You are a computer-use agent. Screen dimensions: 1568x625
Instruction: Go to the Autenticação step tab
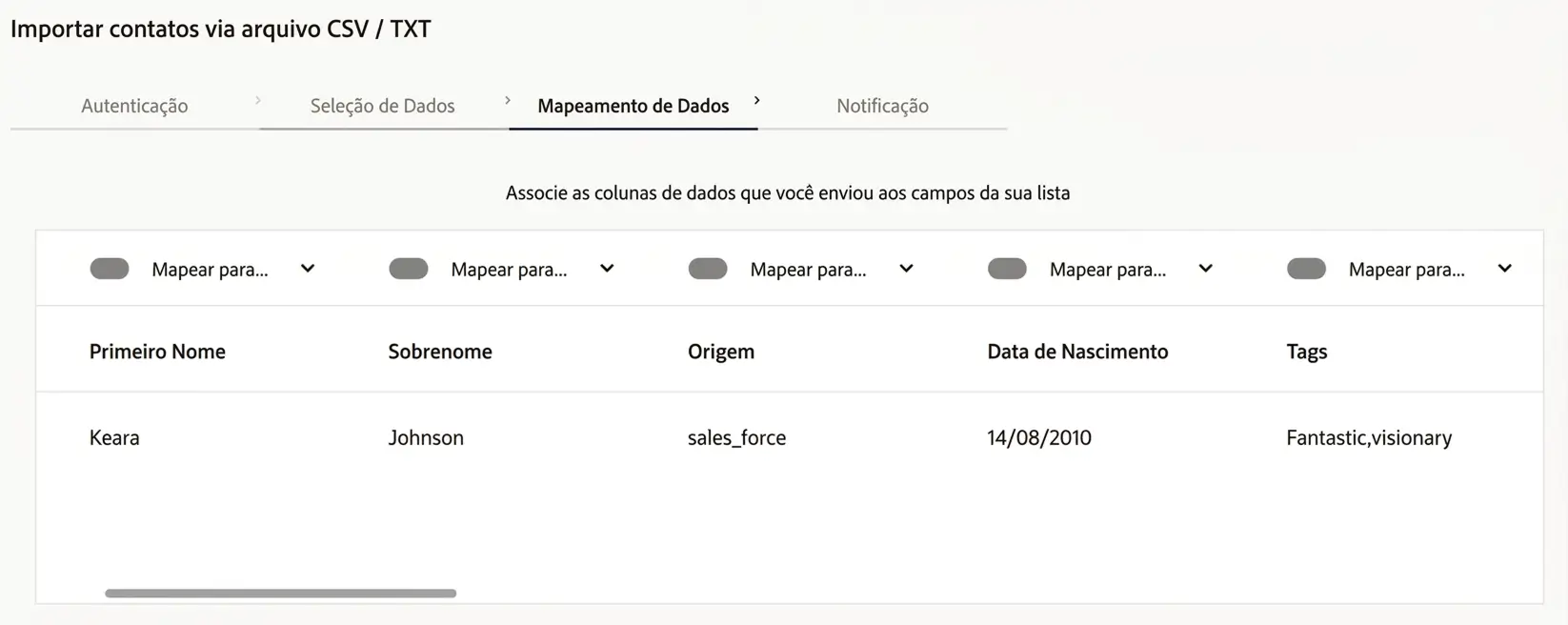pos(134,106)
